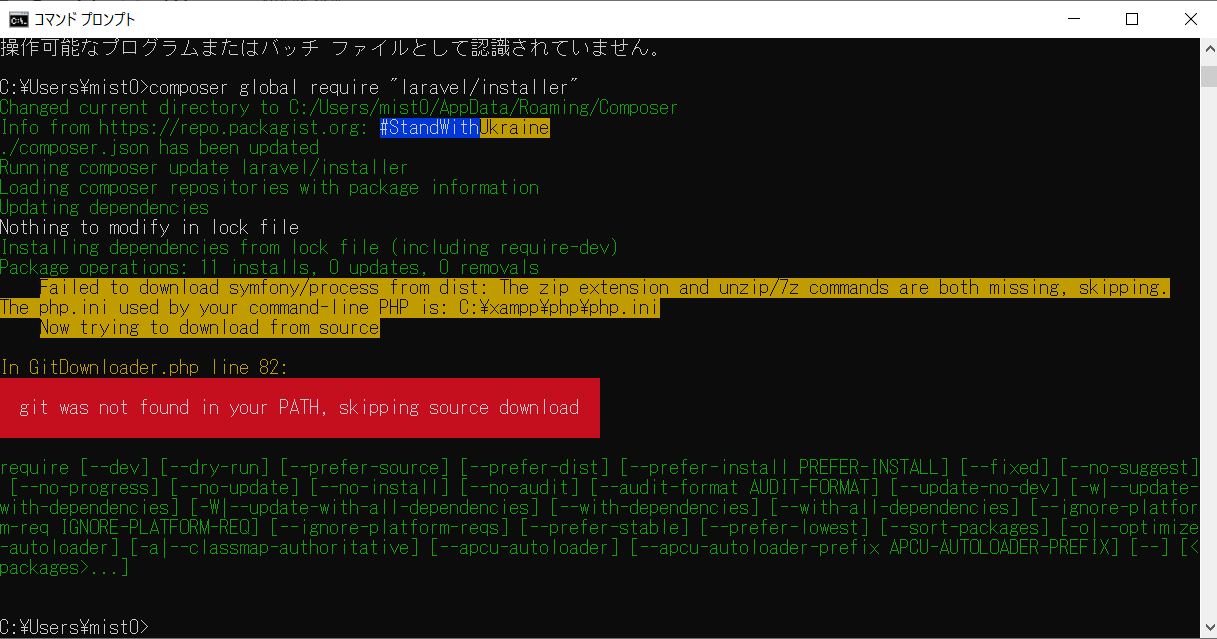Select the red git not found error message
This screenshot has width=1217, height=639.
pos(300,407)
